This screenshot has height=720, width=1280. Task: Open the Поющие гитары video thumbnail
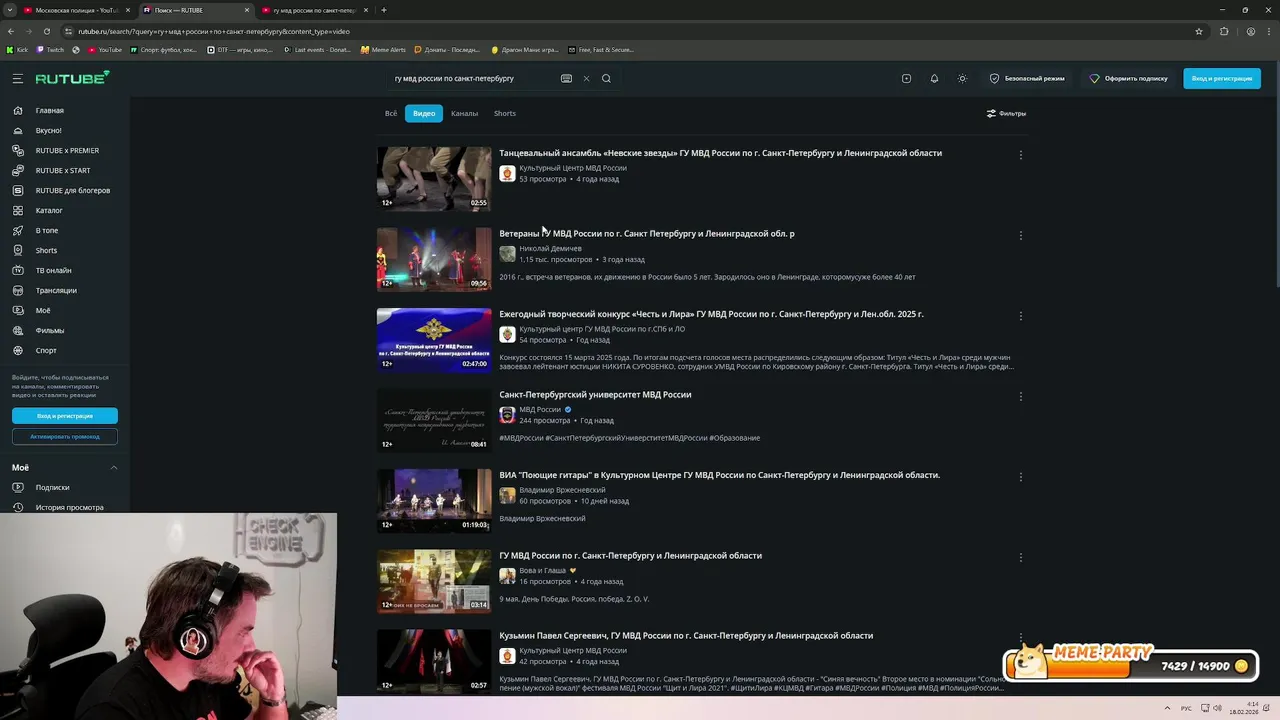point(434,501)
